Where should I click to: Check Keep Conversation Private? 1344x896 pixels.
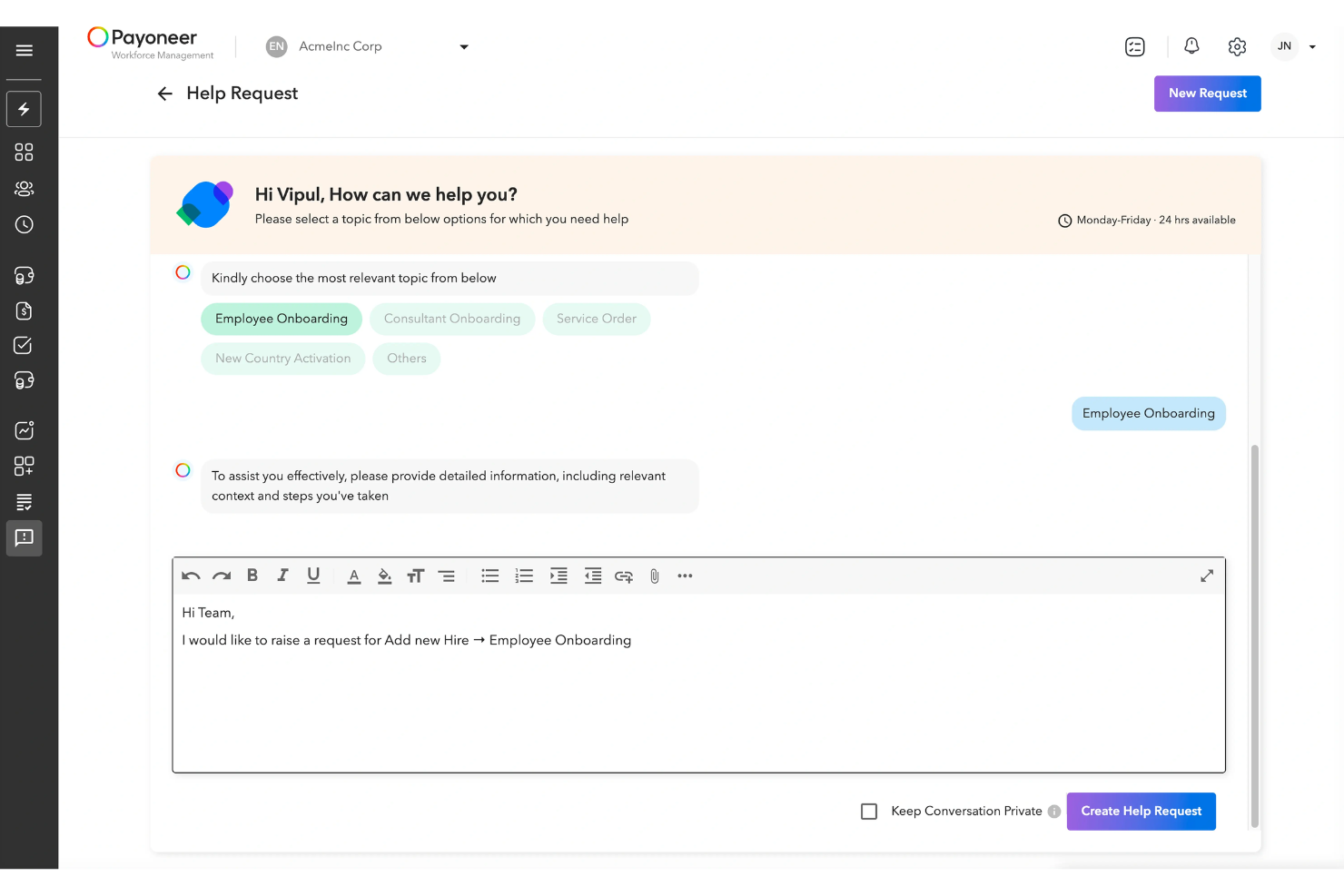[x=869, y=812]
